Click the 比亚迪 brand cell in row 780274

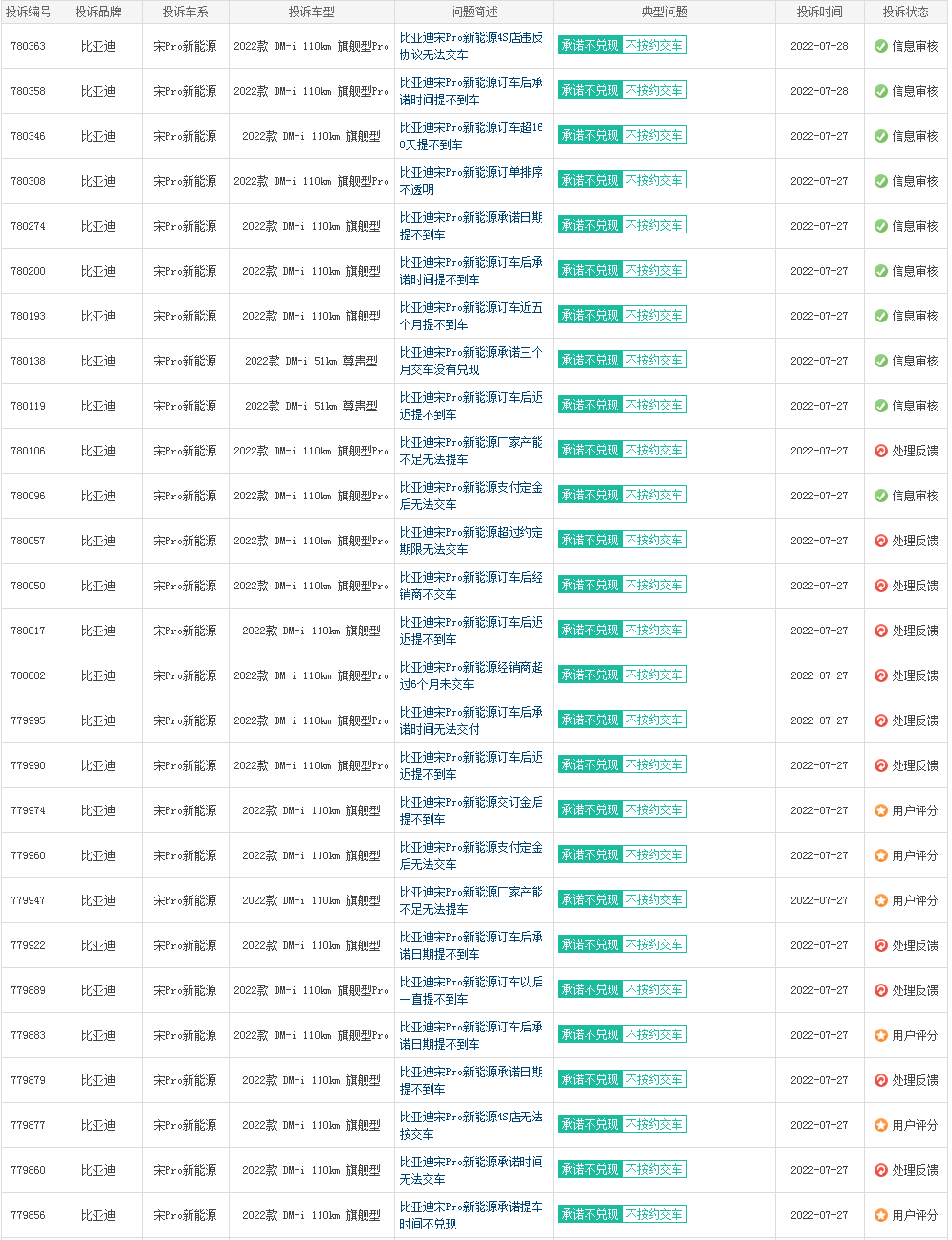[x=98, y=226]
